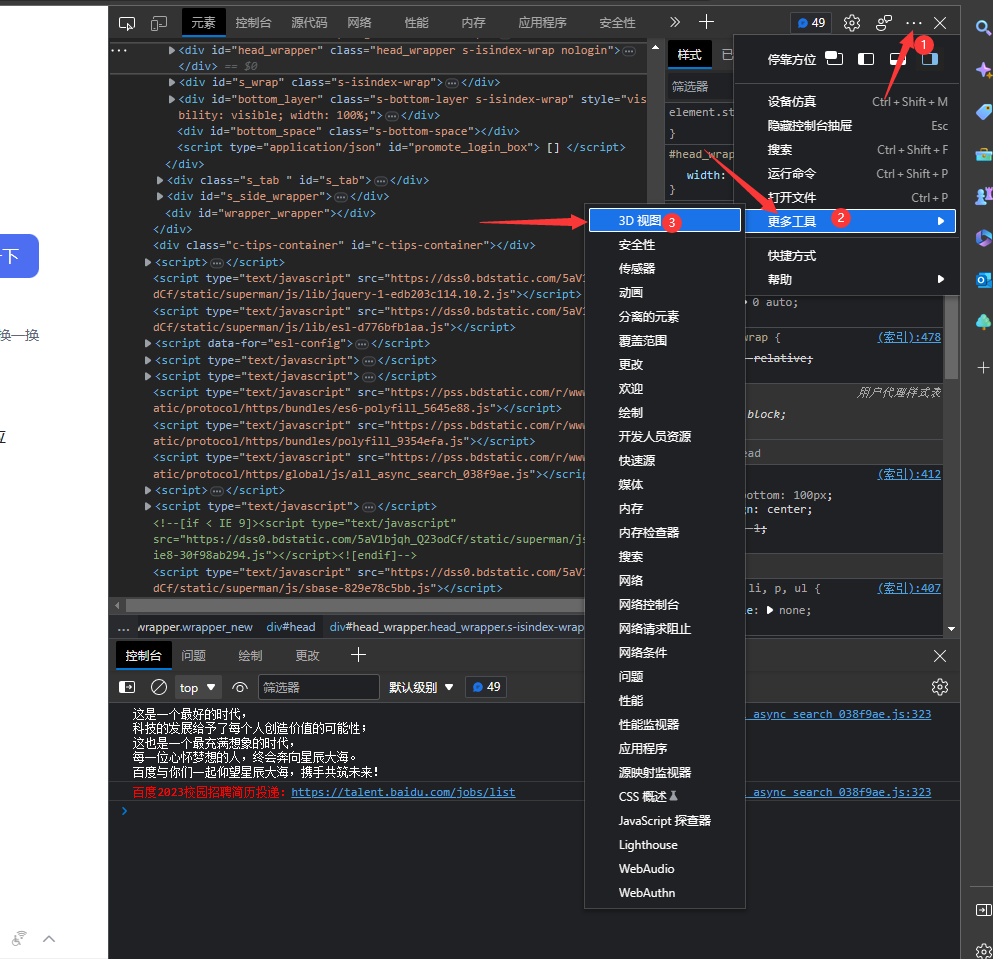Viewport: 993px width, 959px height.
Task: Click the send feedback icon
Action: point(883,23)
